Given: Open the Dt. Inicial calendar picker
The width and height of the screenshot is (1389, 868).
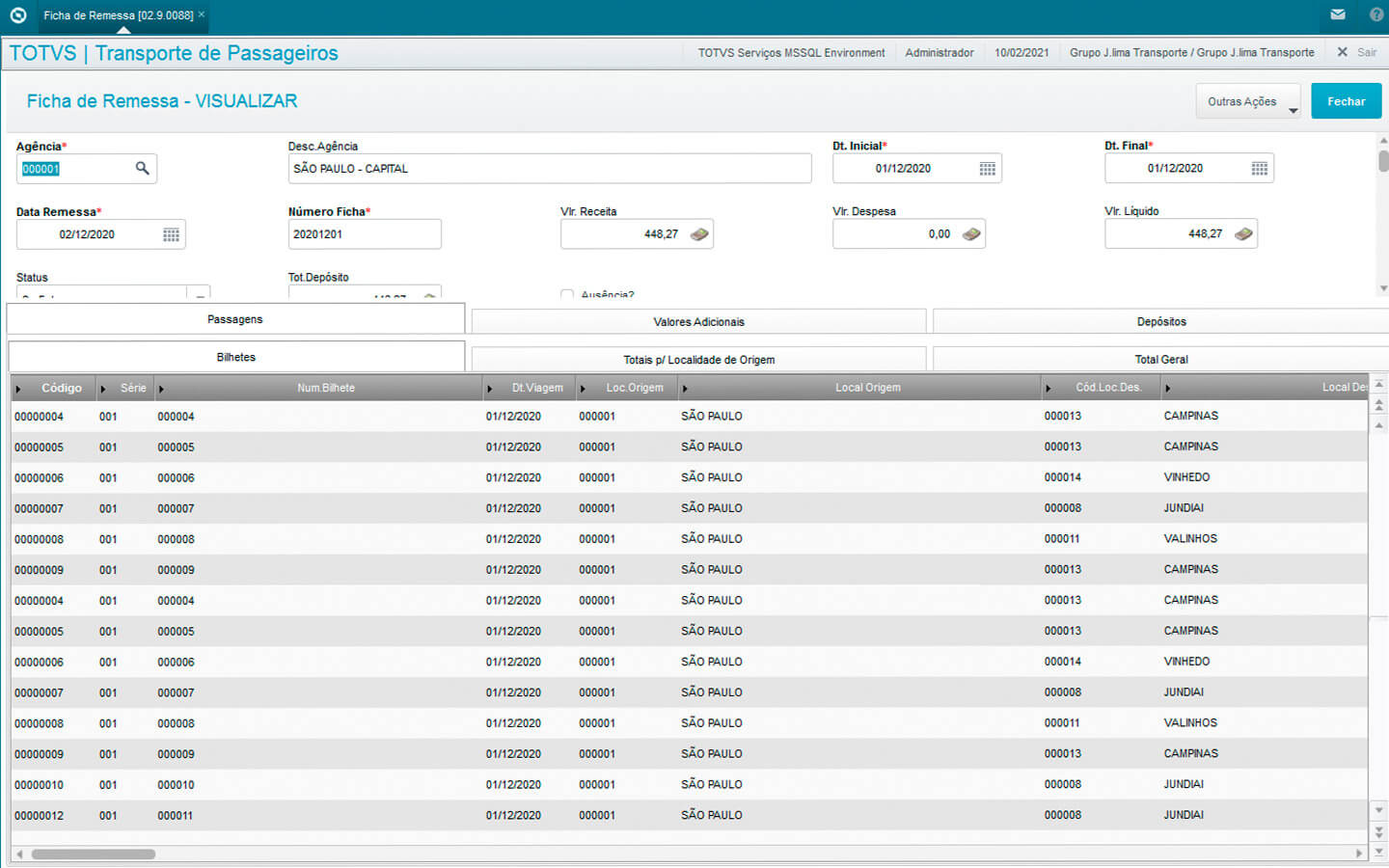Looking at the screenshot, I should coord(987,169).
